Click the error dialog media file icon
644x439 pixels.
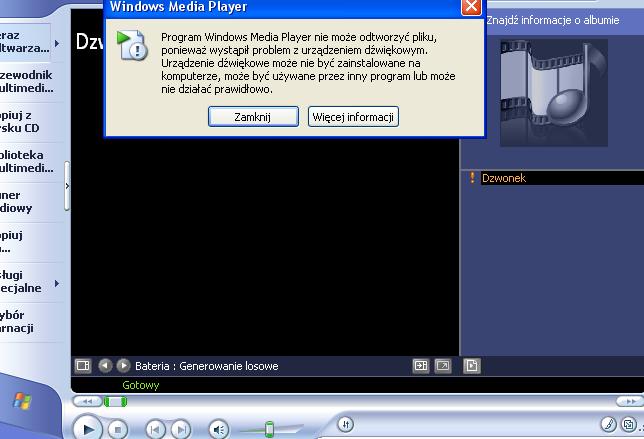132,45
